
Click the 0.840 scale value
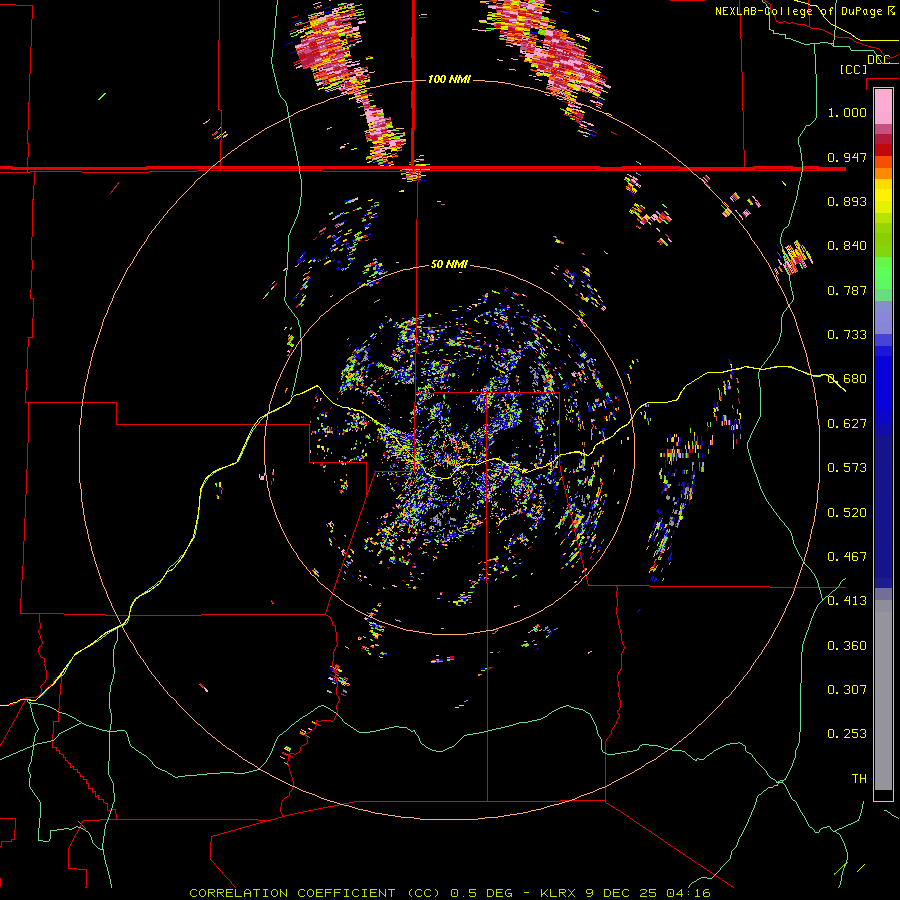847,246
